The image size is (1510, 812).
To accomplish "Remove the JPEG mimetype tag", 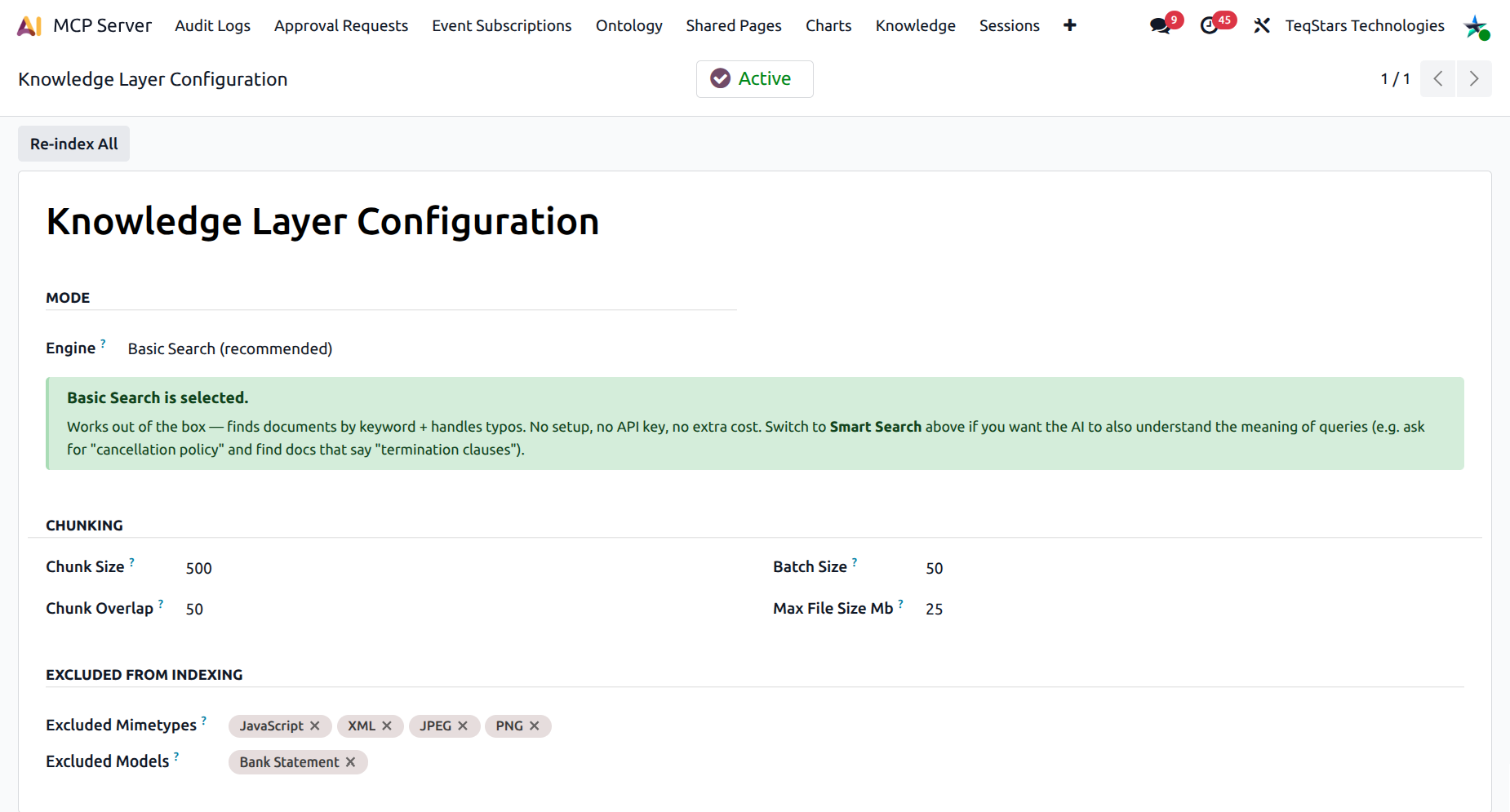I will [x=463, y=725].
